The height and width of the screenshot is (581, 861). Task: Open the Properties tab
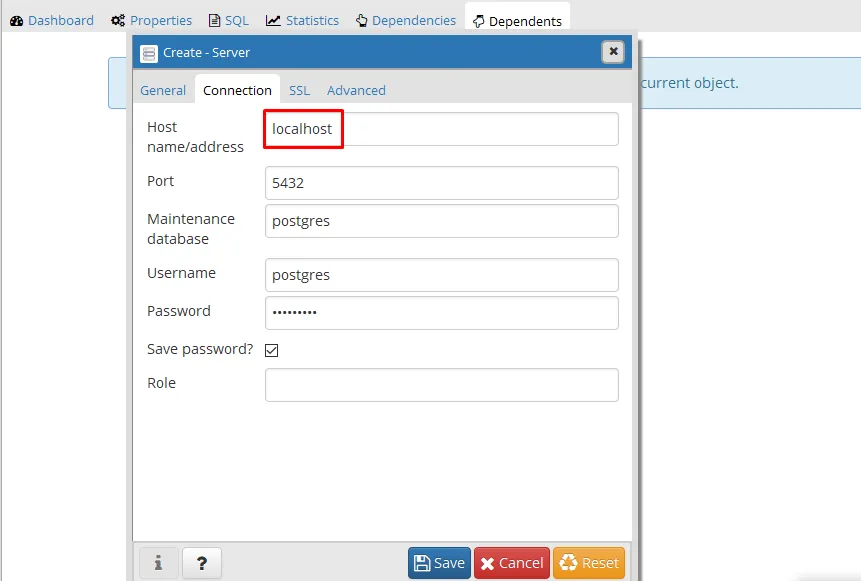pos(152,20)
